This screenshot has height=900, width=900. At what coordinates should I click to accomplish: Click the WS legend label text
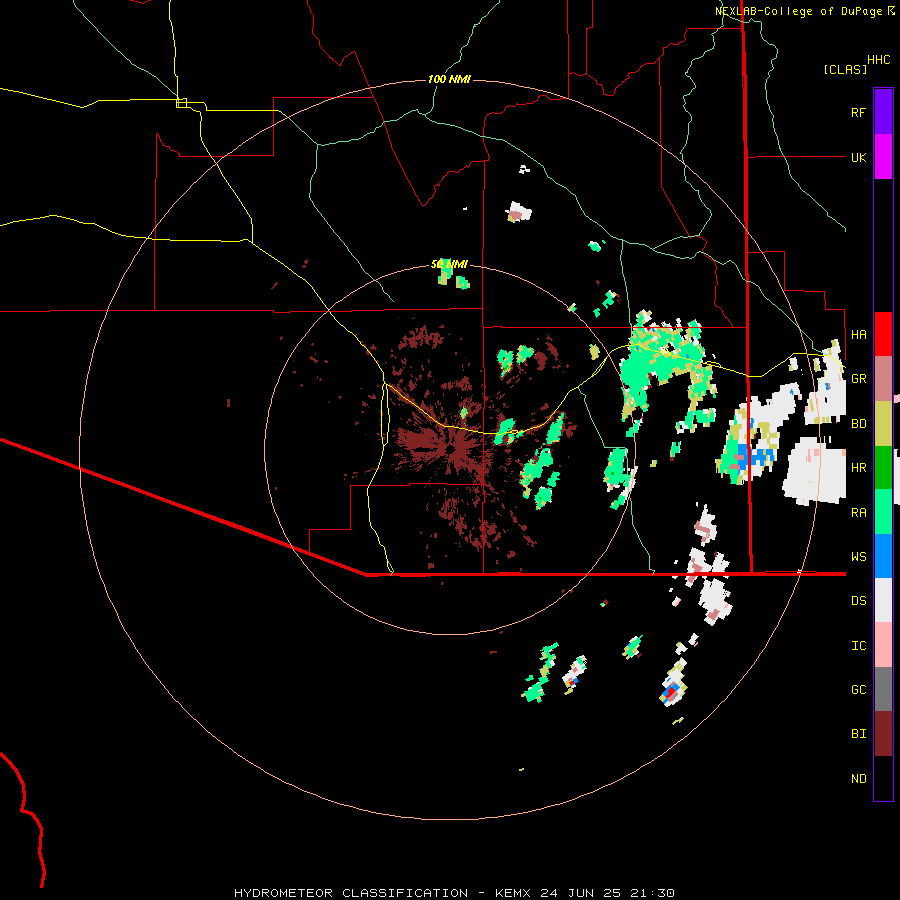point(858,557)
